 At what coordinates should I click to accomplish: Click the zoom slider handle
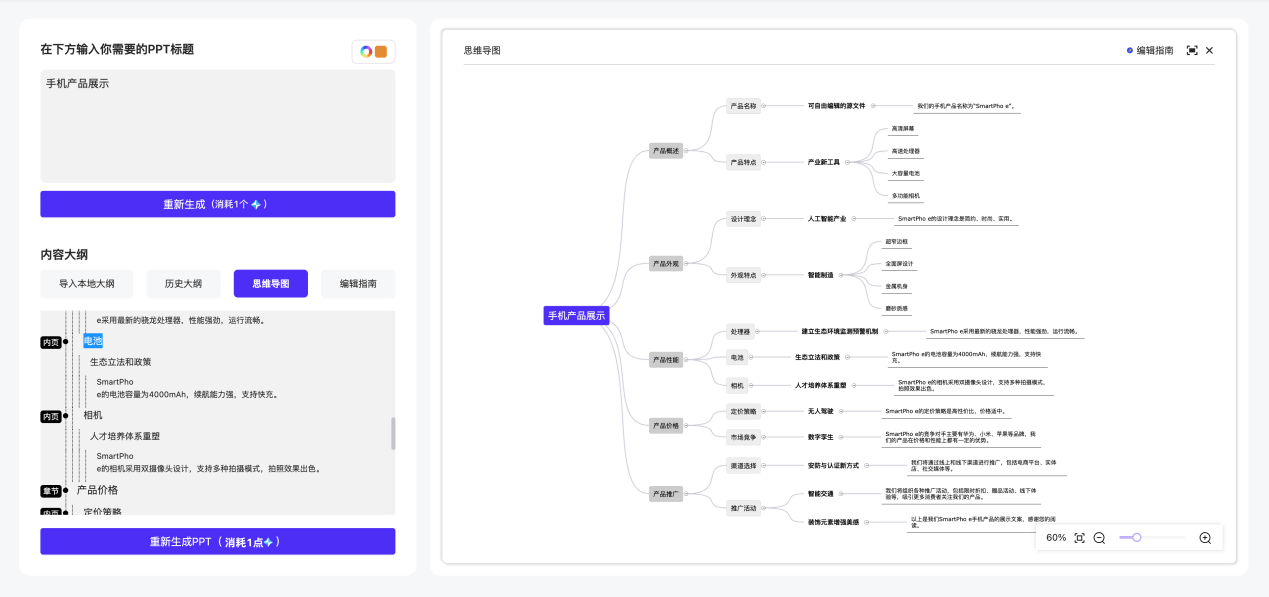(1137, 537)
